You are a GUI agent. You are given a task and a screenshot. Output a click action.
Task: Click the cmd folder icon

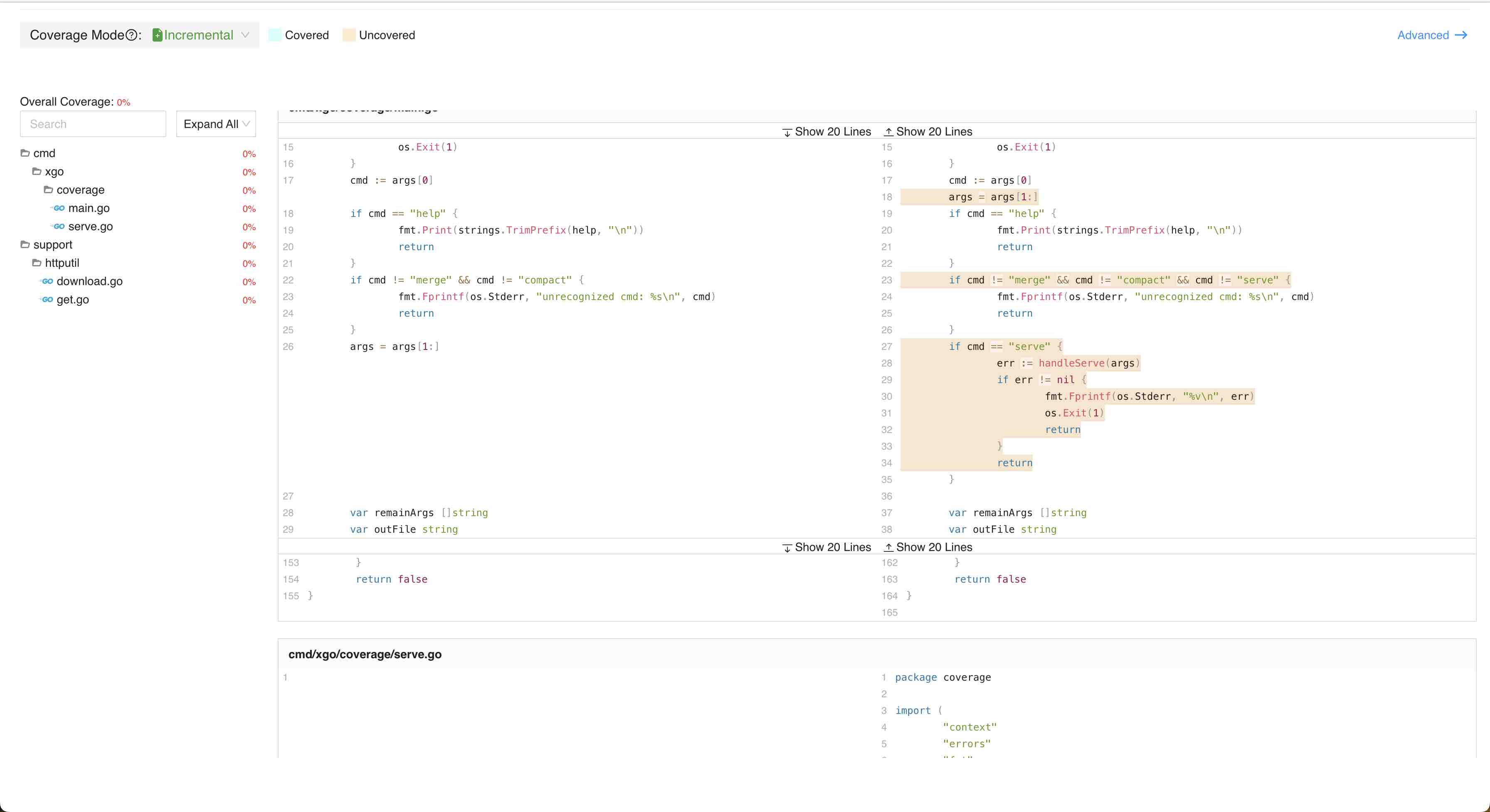coord(25,153)
